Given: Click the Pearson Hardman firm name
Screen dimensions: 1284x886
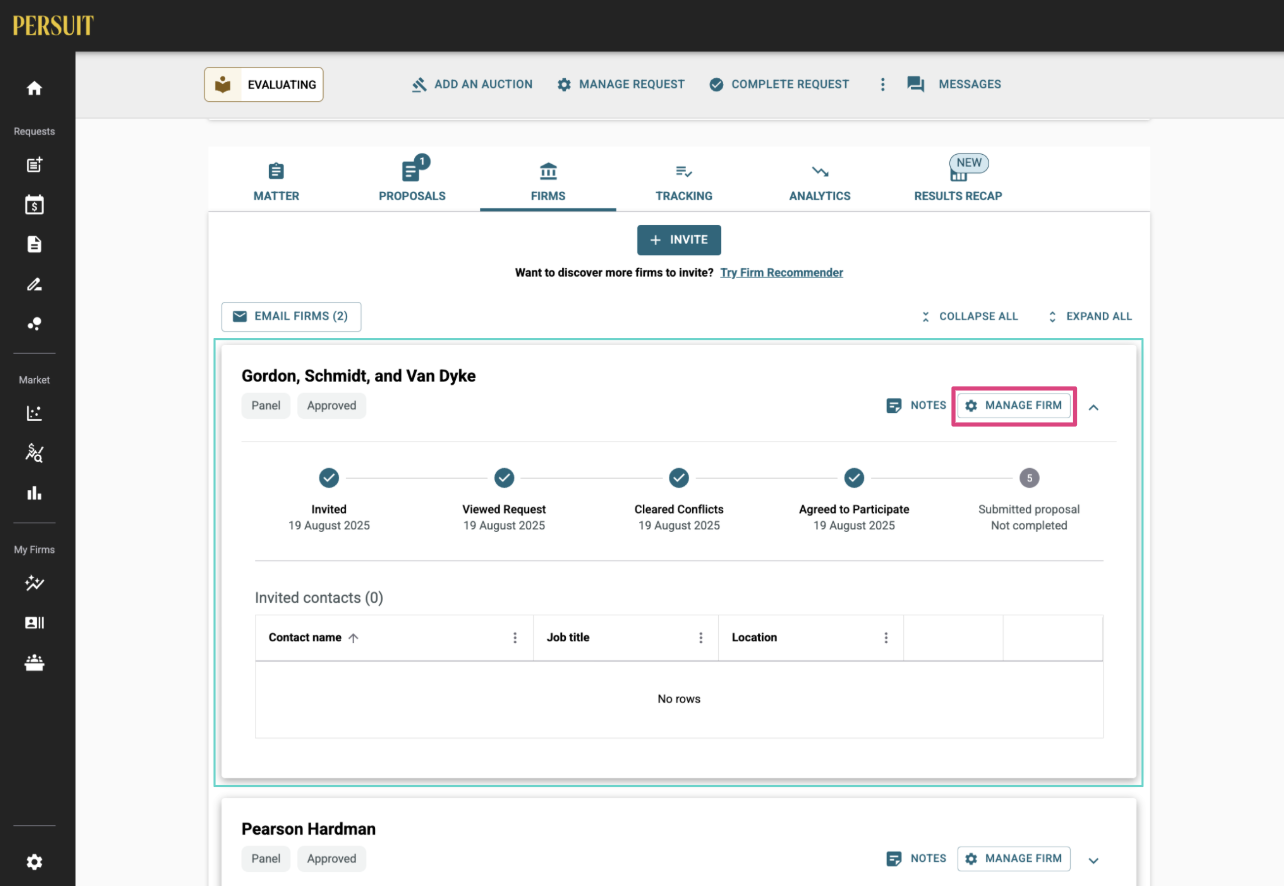Looking at the screenshot, I should click(x=308, y=829).
